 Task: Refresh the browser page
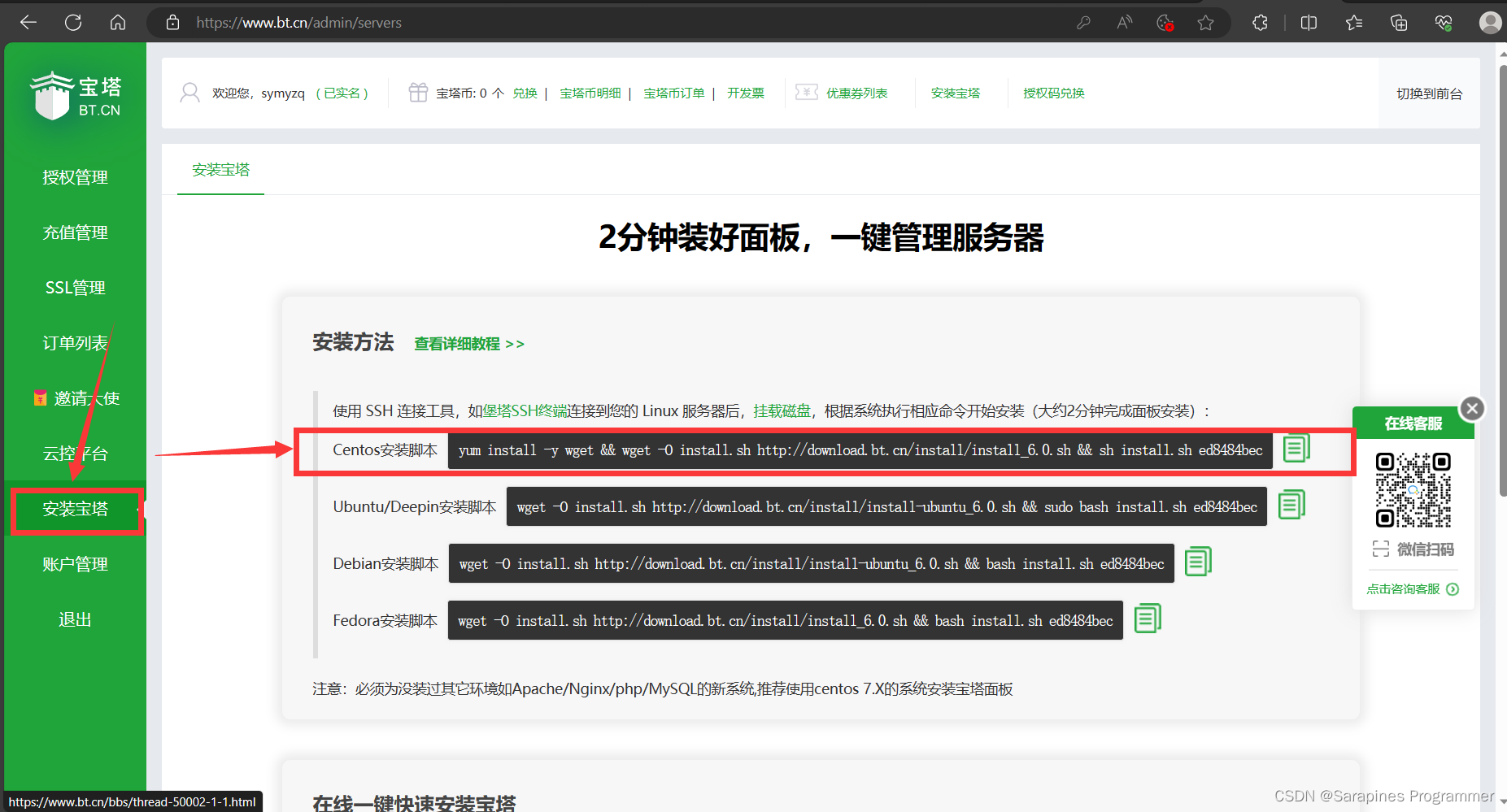(73, 23)
